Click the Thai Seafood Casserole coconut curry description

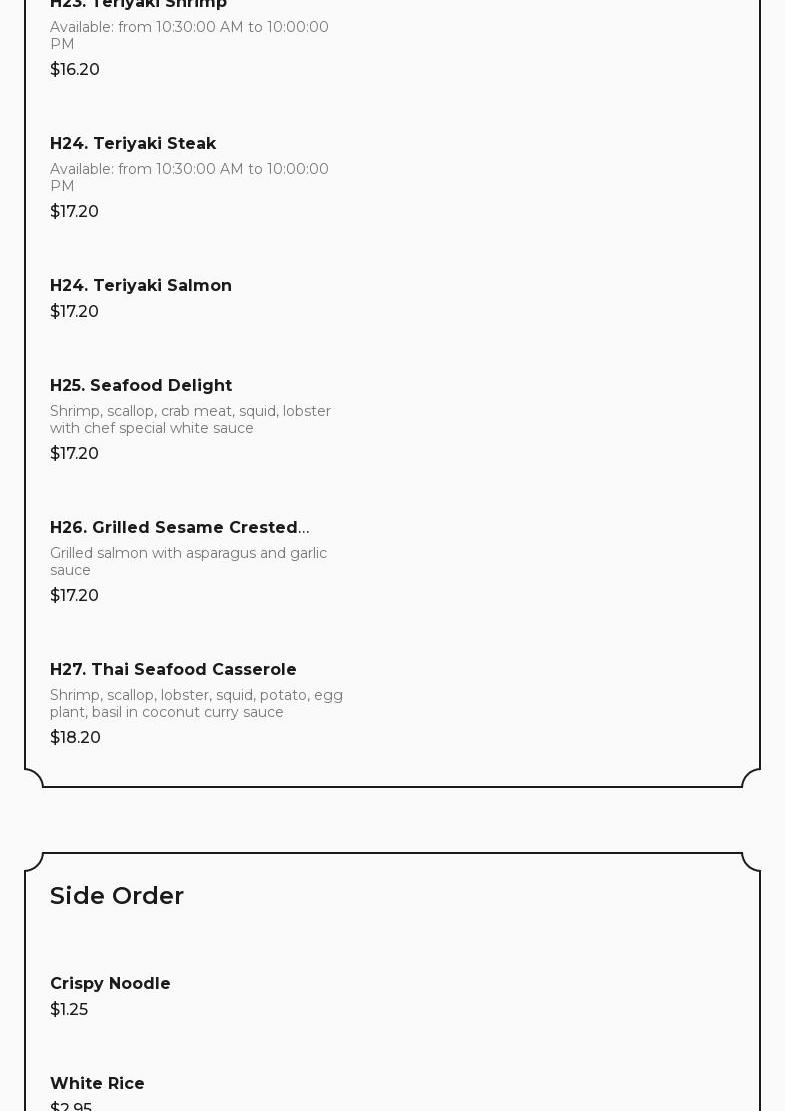196,704
